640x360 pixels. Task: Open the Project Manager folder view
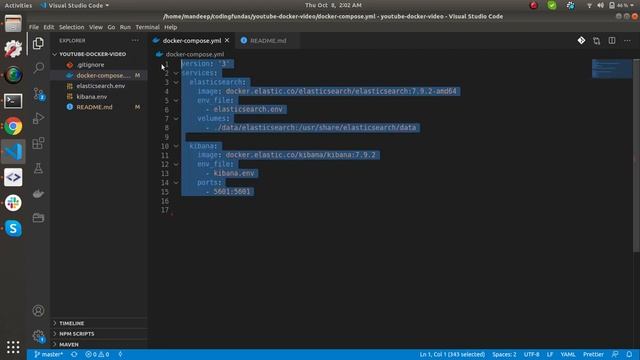point(38,218)
